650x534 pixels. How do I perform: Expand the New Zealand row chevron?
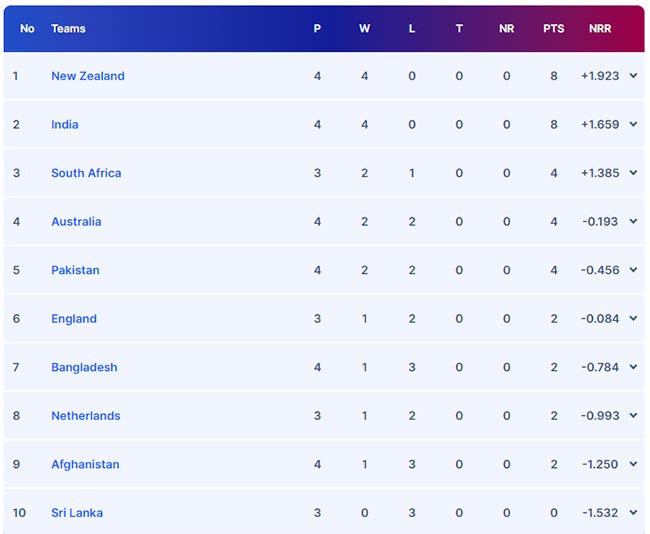(x=633, y=76)
